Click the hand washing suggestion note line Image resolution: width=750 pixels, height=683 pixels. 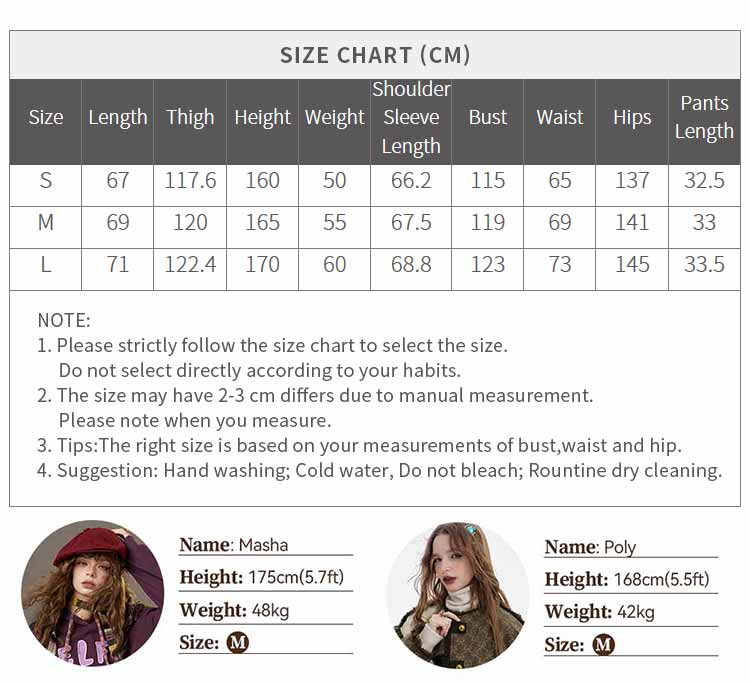380,471
